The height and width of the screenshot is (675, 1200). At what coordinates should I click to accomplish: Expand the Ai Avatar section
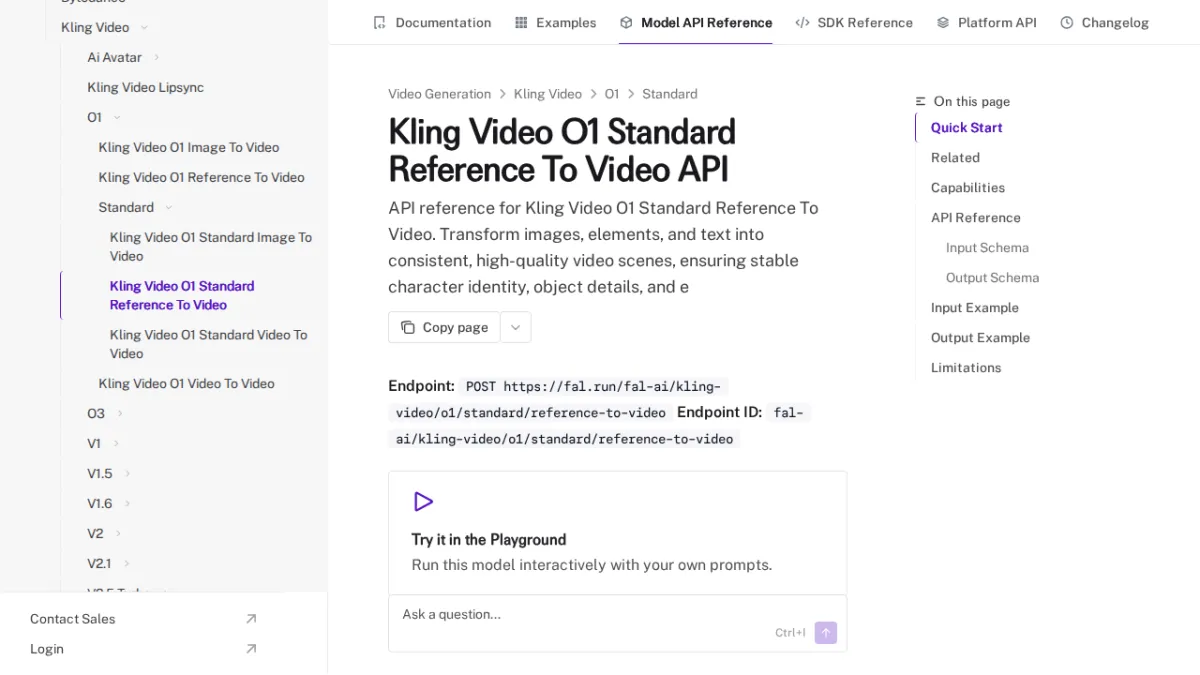point(157,57)
